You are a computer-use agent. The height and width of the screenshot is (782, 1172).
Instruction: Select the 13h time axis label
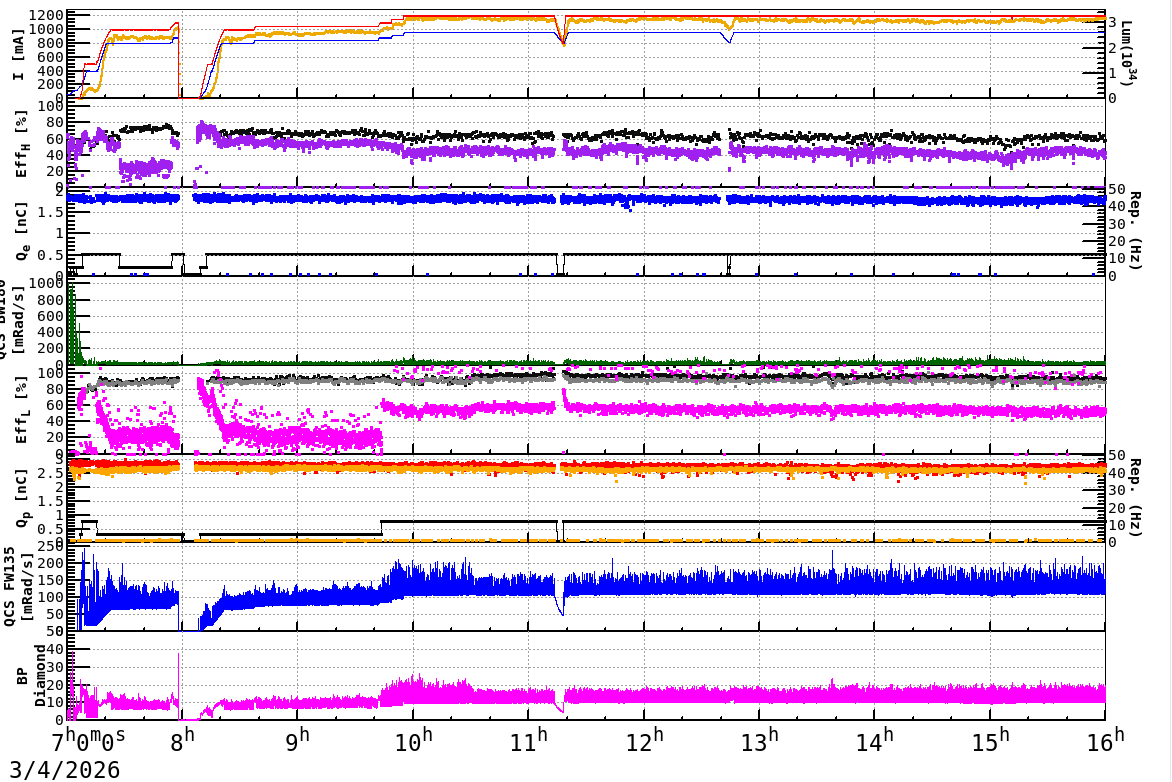(759, 740)
